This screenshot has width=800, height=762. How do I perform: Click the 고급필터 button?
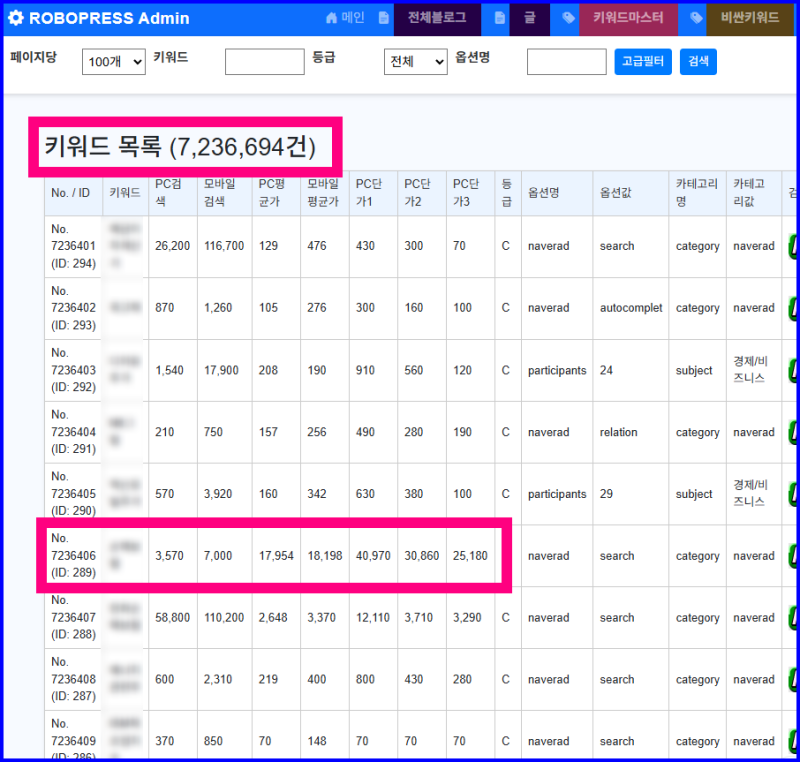point(643,62)
